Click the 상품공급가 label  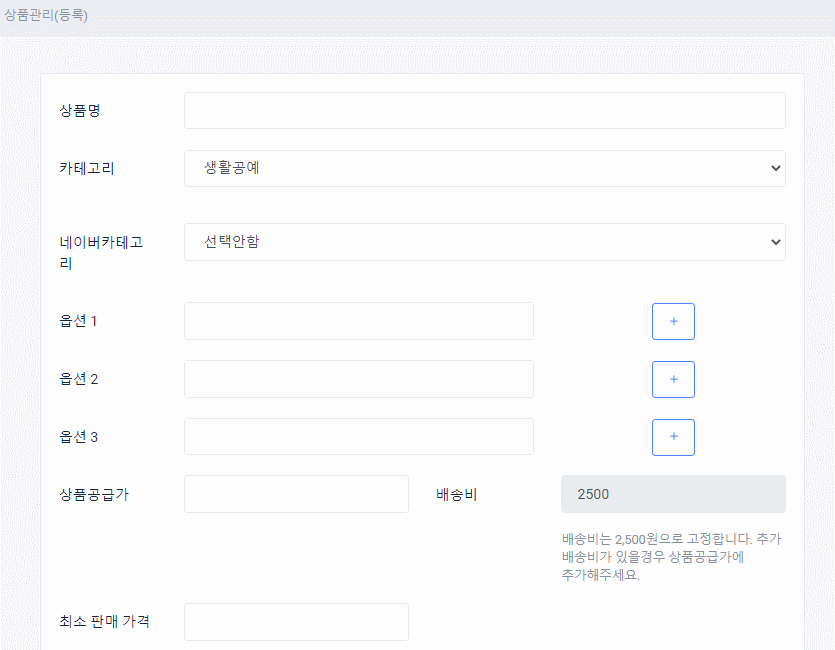point(94,495)
